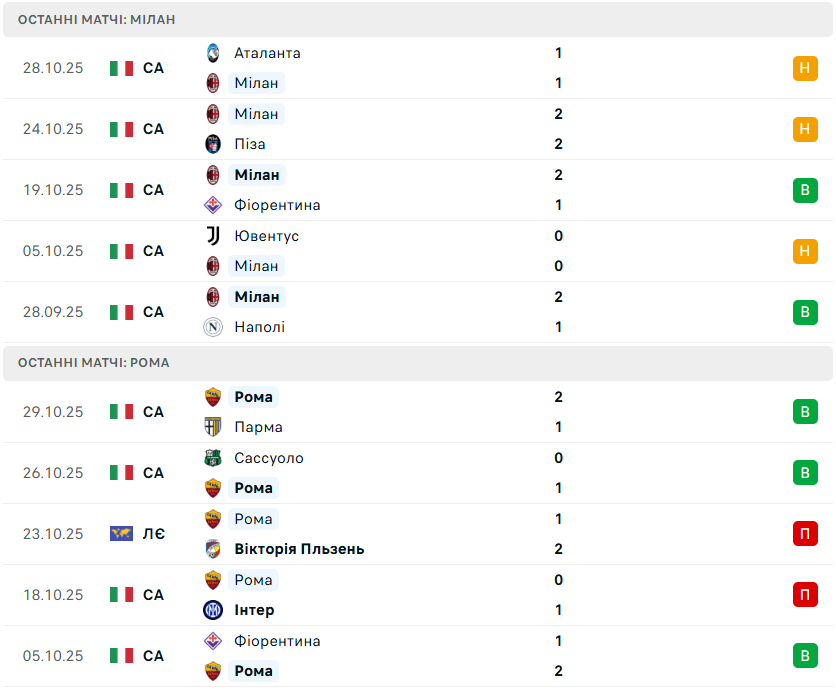Viewport: 836px width, 690px height.
Task: Click the Juventus logo icon
Action: click(x=213, y=236)
